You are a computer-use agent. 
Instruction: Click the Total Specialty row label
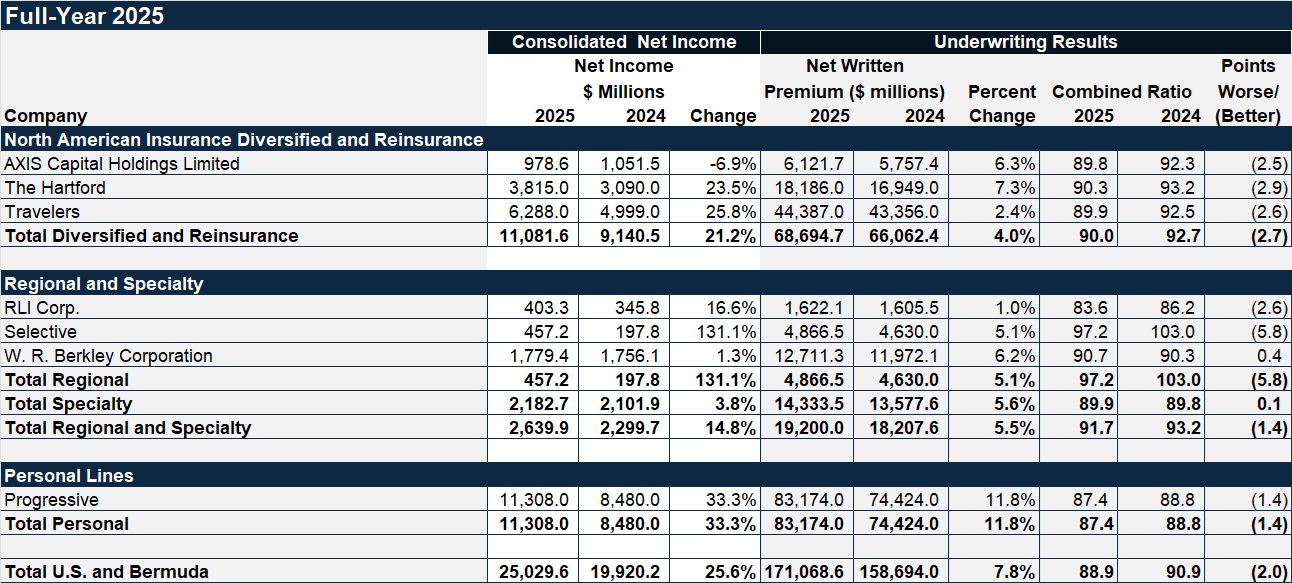point(68,404)
